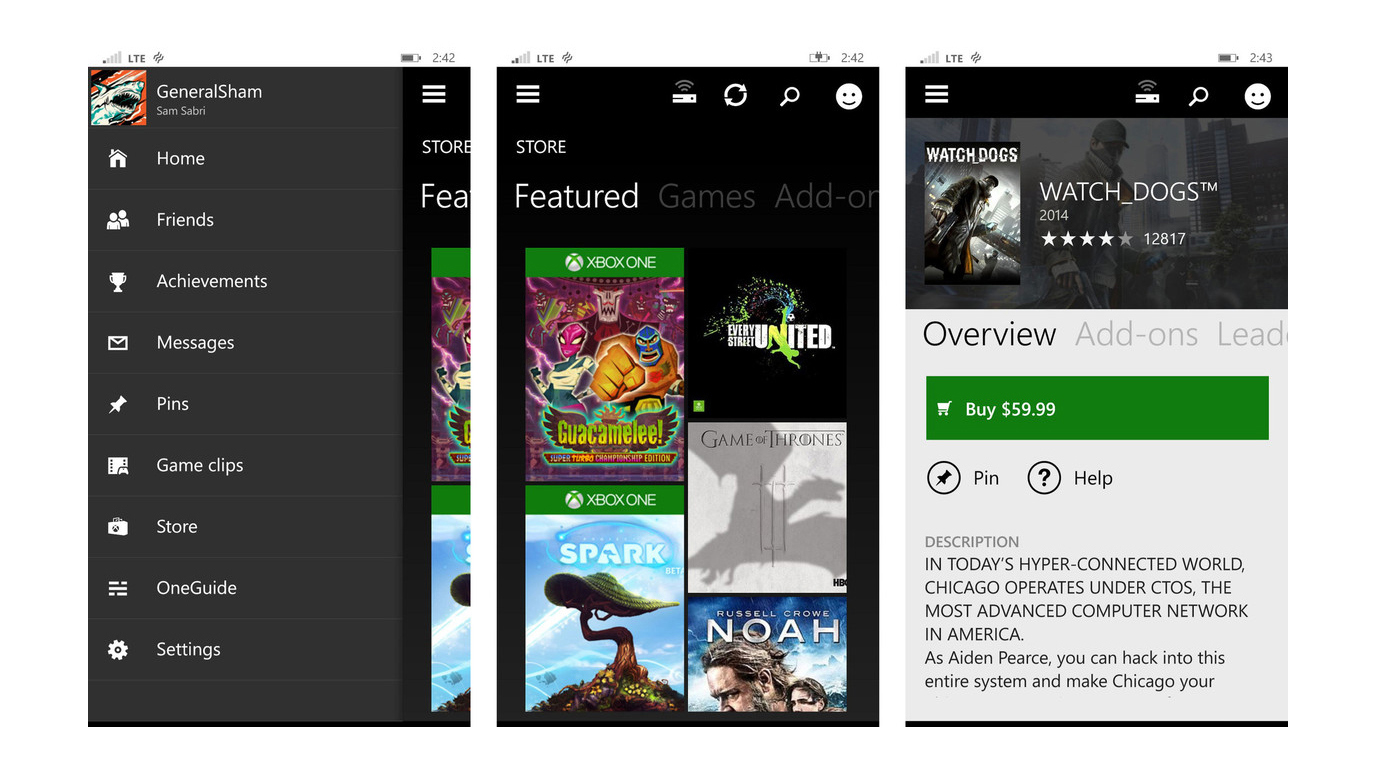Connect to console on Store Featured screen
The image size is (1377, 775).
point(684,93)
